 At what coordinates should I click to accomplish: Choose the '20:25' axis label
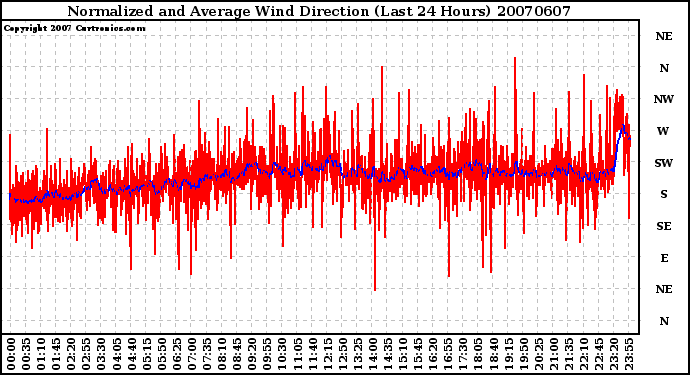[538, 354]
